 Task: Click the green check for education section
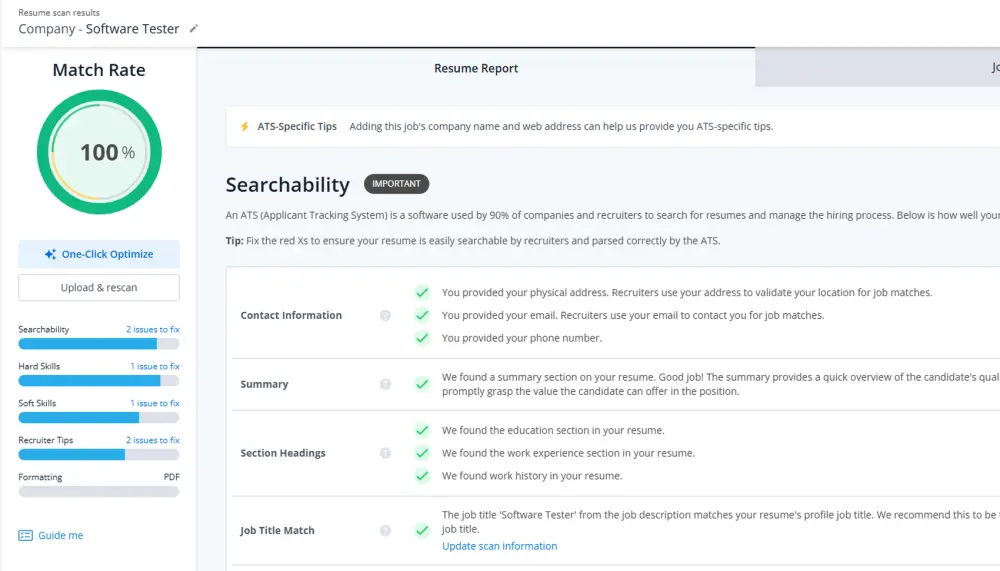422,430
